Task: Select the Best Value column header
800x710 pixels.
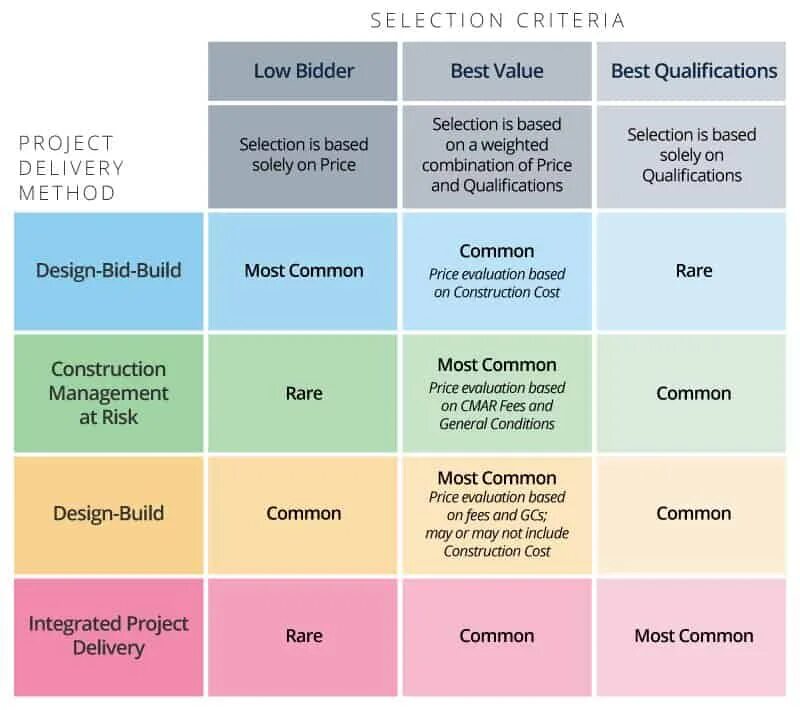Action: pyautogui.click(x=497, y=71)
